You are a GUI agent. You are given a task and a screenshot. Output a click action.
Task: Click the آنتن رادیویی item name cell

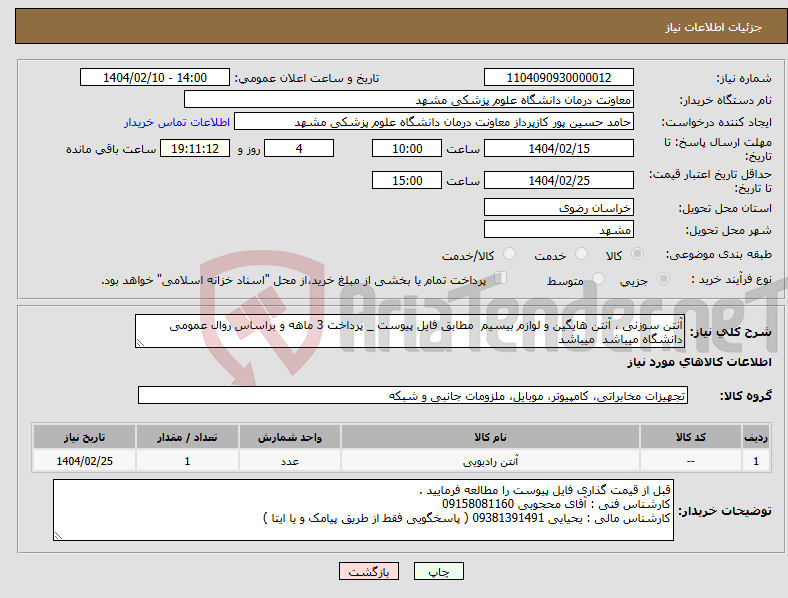[x=490, y=461]
